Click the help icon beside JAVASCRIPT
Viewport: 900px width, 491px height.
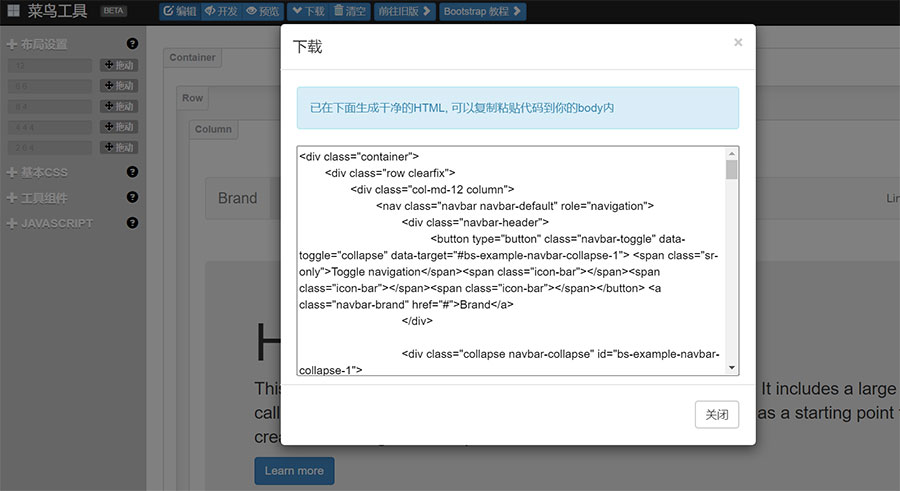click(132, 223)
